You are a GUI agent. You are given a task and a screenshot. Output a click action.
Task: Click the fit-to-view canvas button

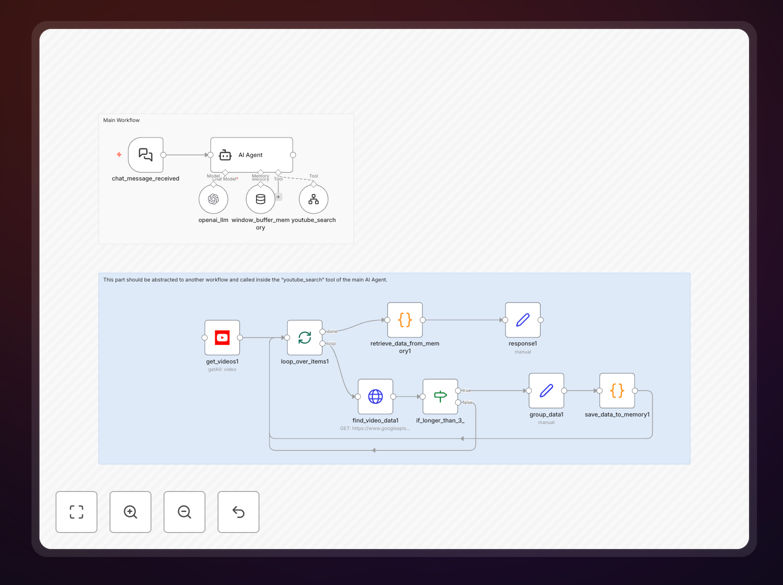tap(76, 512)
